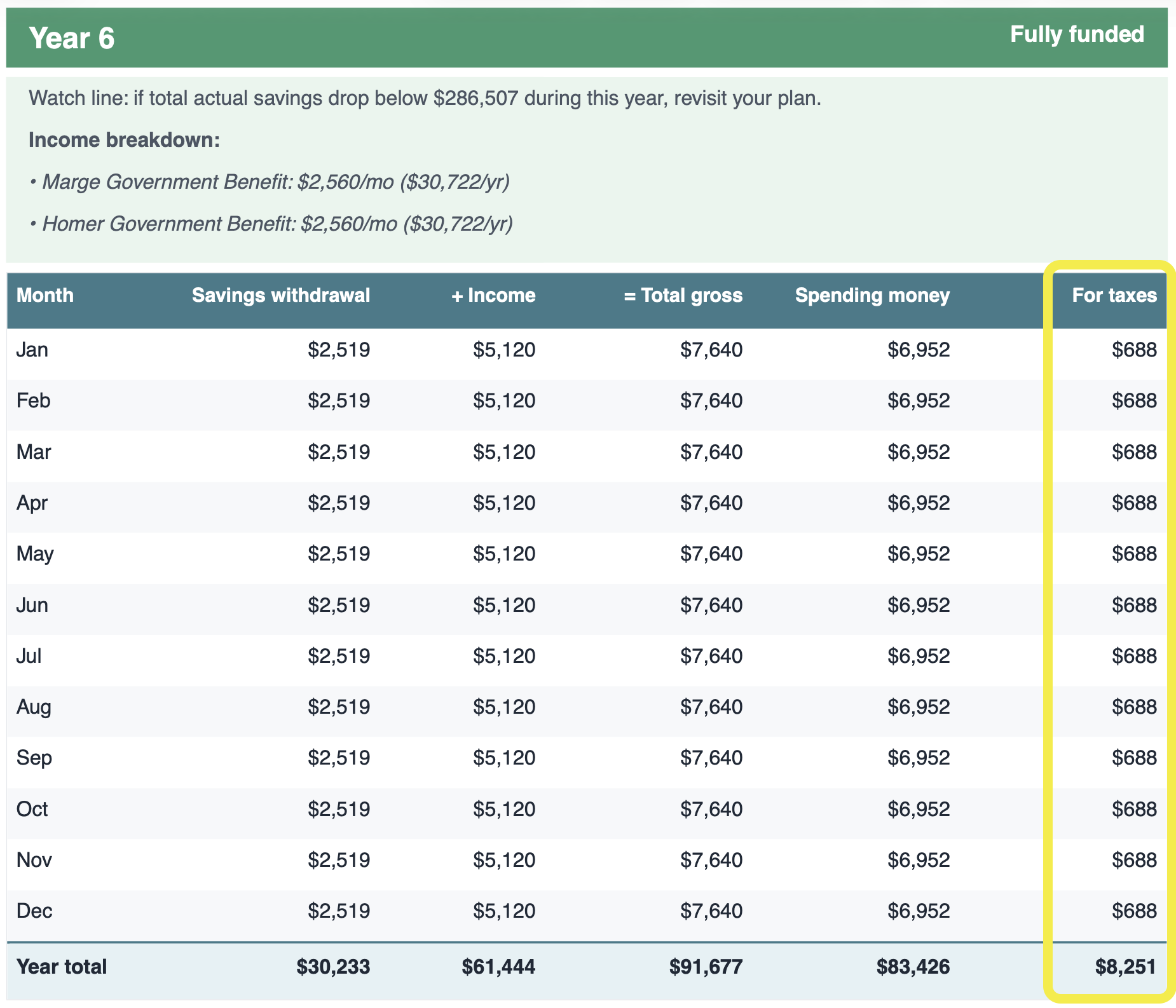Image resolution: width=1176 pixels, height=1008 pixels.
Task: Click Aug total gross $7,640
Action: tap(711, 707)
